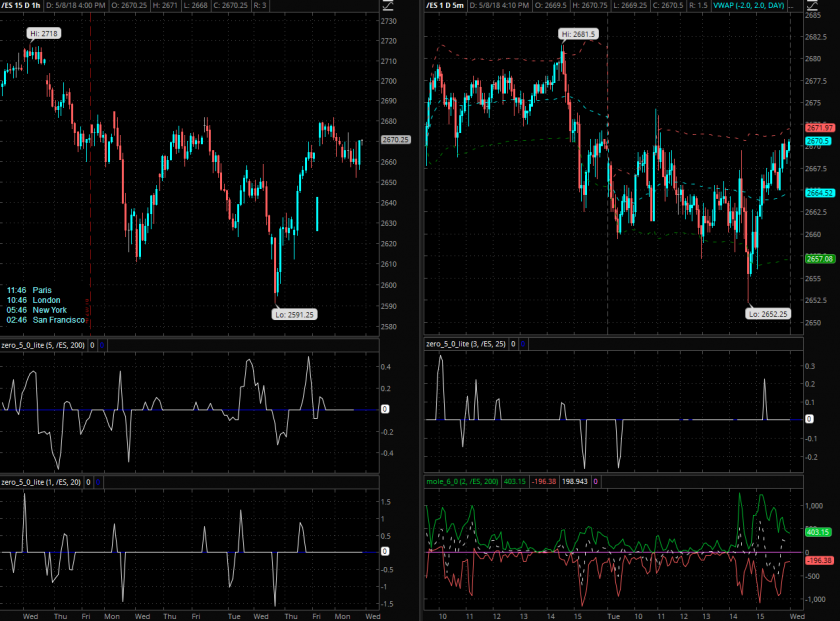Screen dimensions: 840x621
Task: Open zero_5_0_lite (3, /ES, 25) study label
Action: tap(465, 344)
